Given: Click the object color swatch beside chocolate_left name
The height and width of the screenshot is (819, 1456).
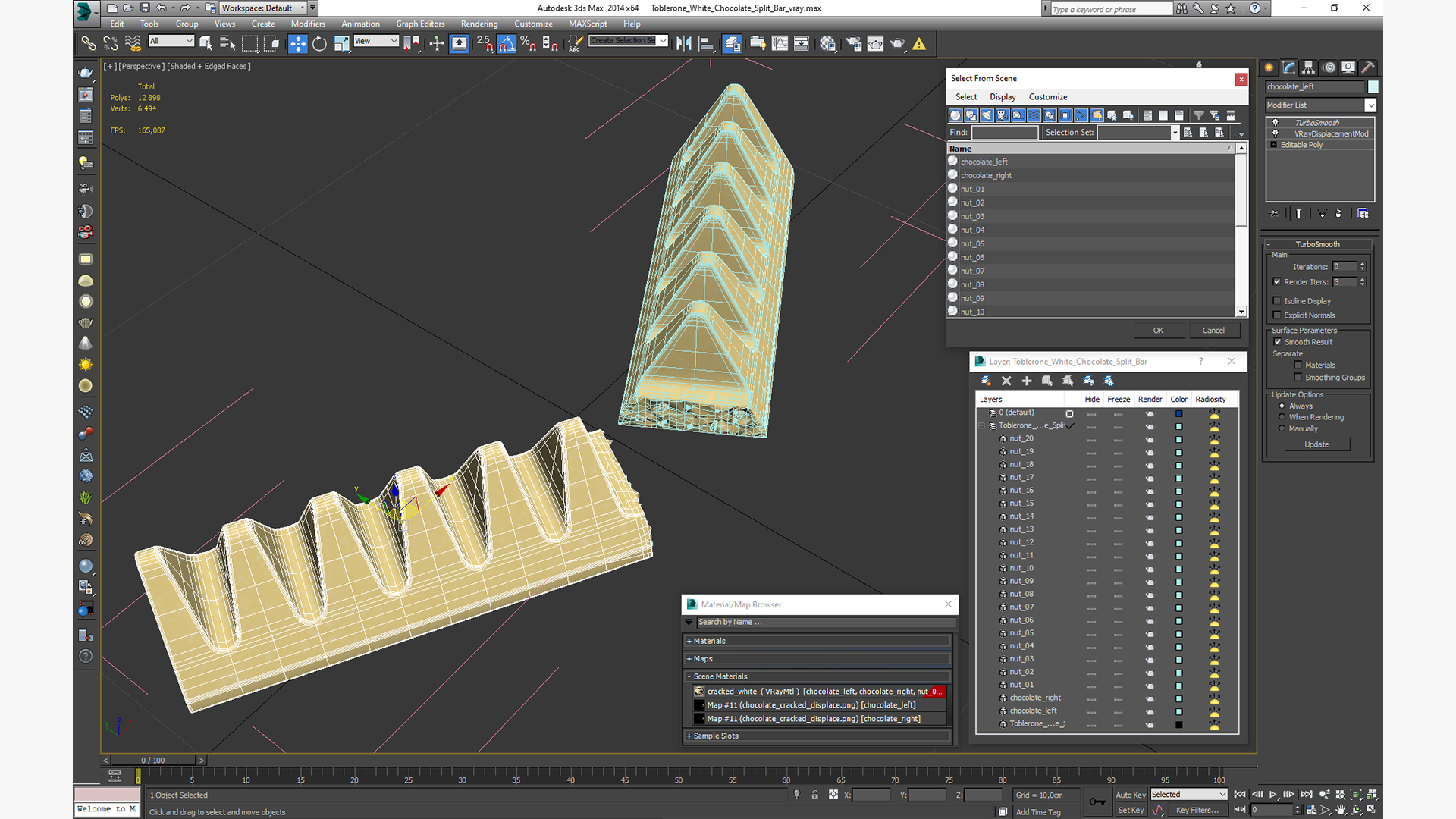Looking at the screenshot, I should click(1373, 87).
